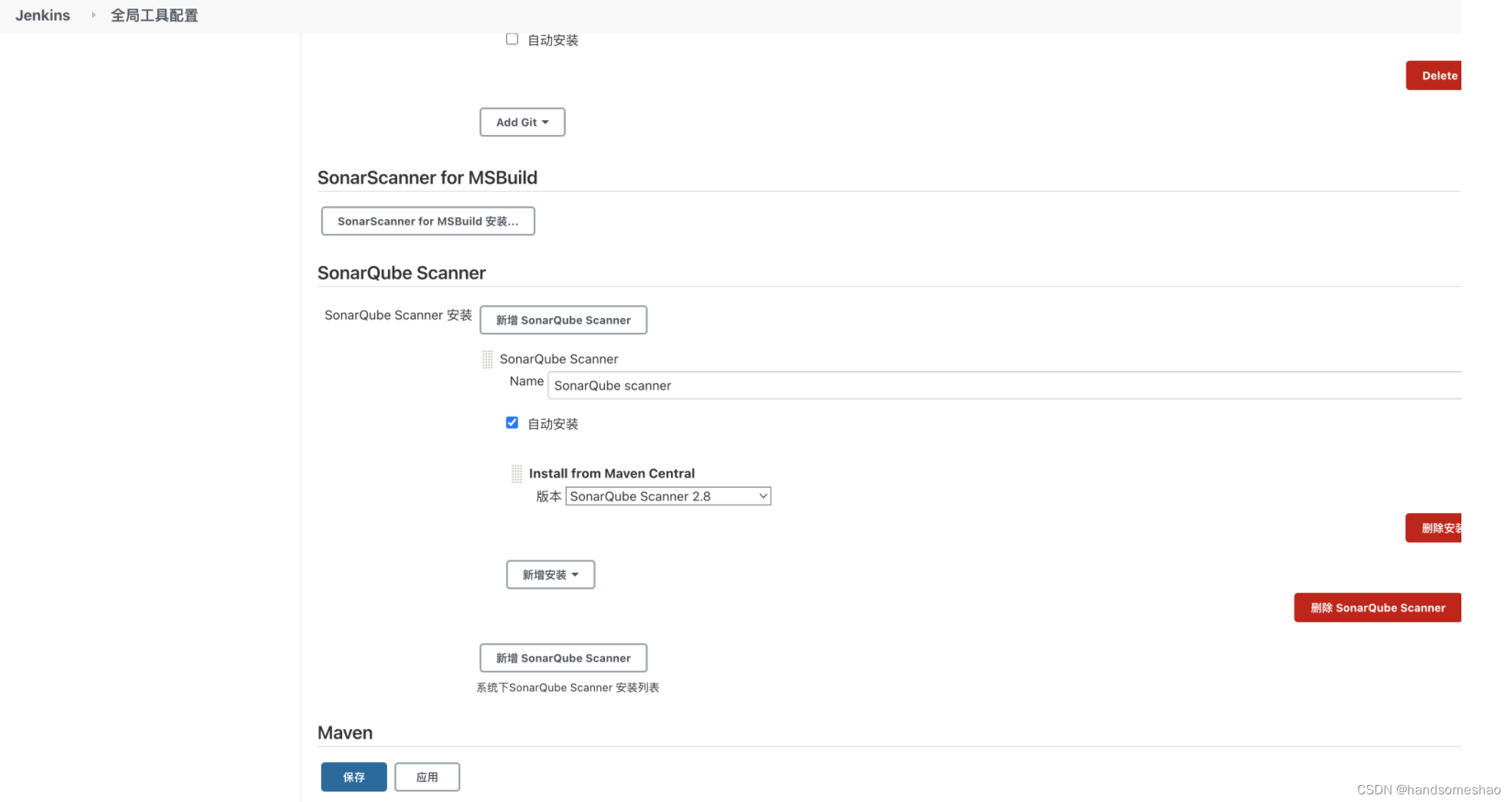This screenshot has width=1512, height=802.
Task: Enable 自动安装 checkbox under Git section
Action: click(512, 39)
